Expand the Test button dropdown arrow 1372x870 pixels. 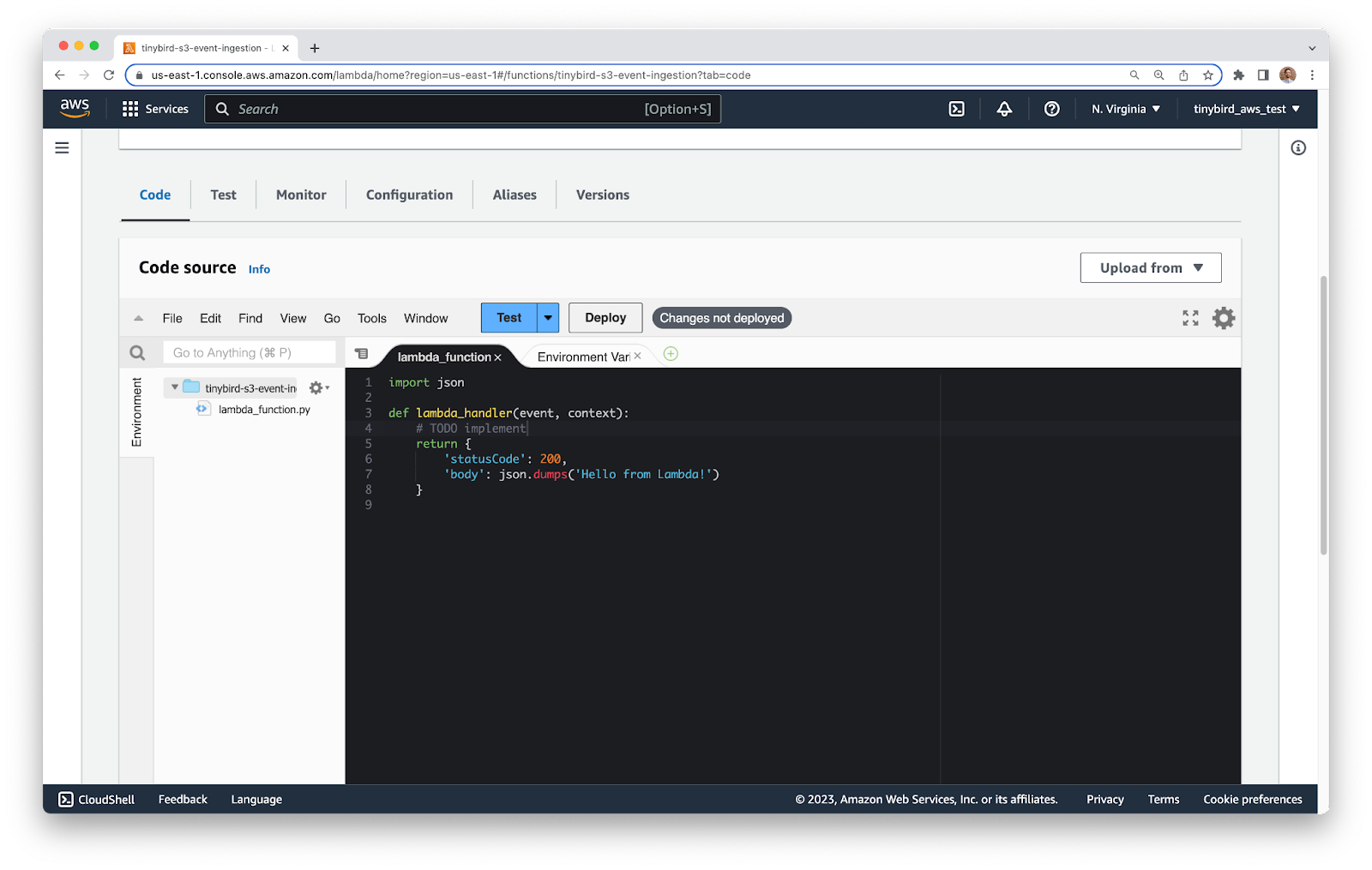click(x=548, y=318)
